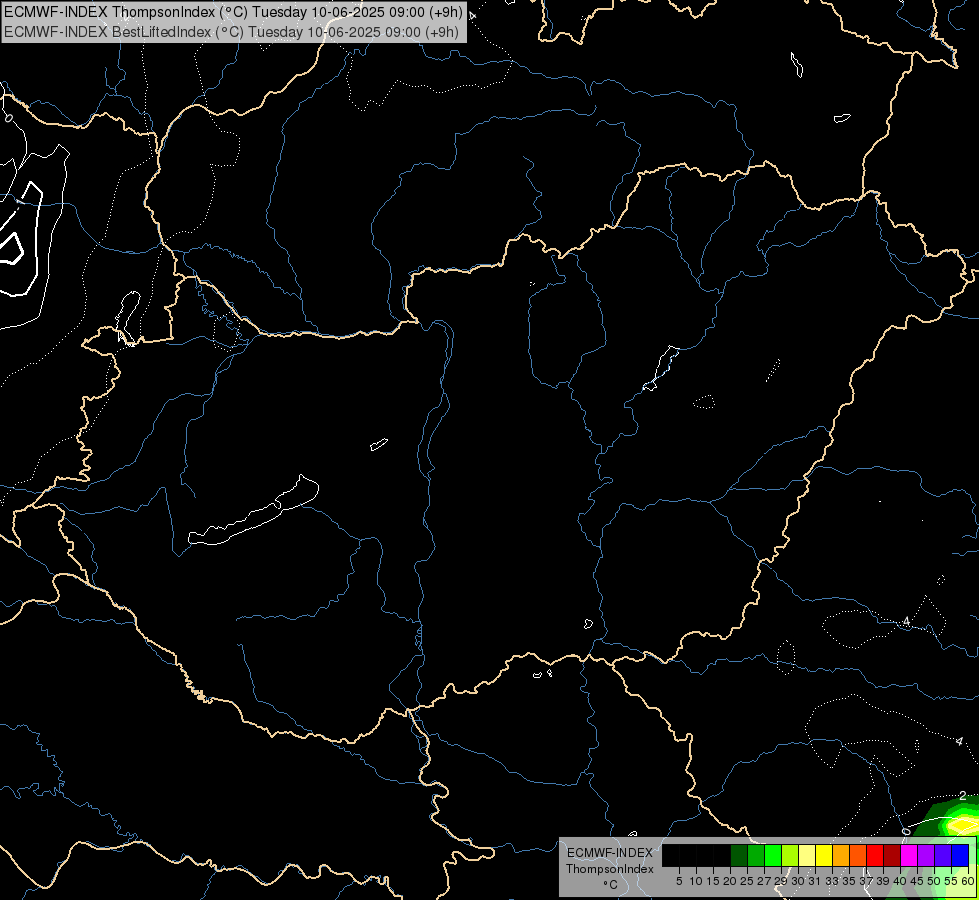Pick the indigo 50–55 legend swatch
This screenshot has height=900, width=979.
click(943, 855)
